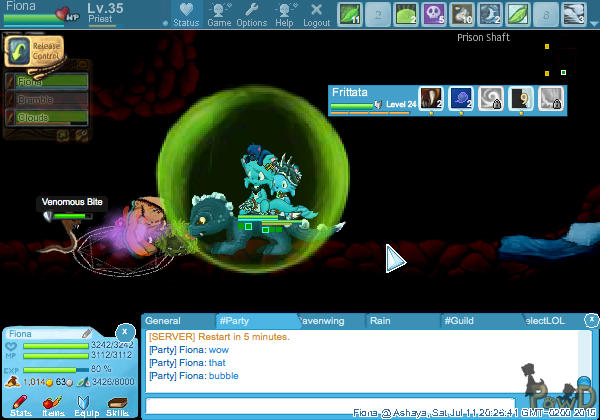Viewport: 600px width, 420px height.
Task: Open the Items bag
Action: 53,402
